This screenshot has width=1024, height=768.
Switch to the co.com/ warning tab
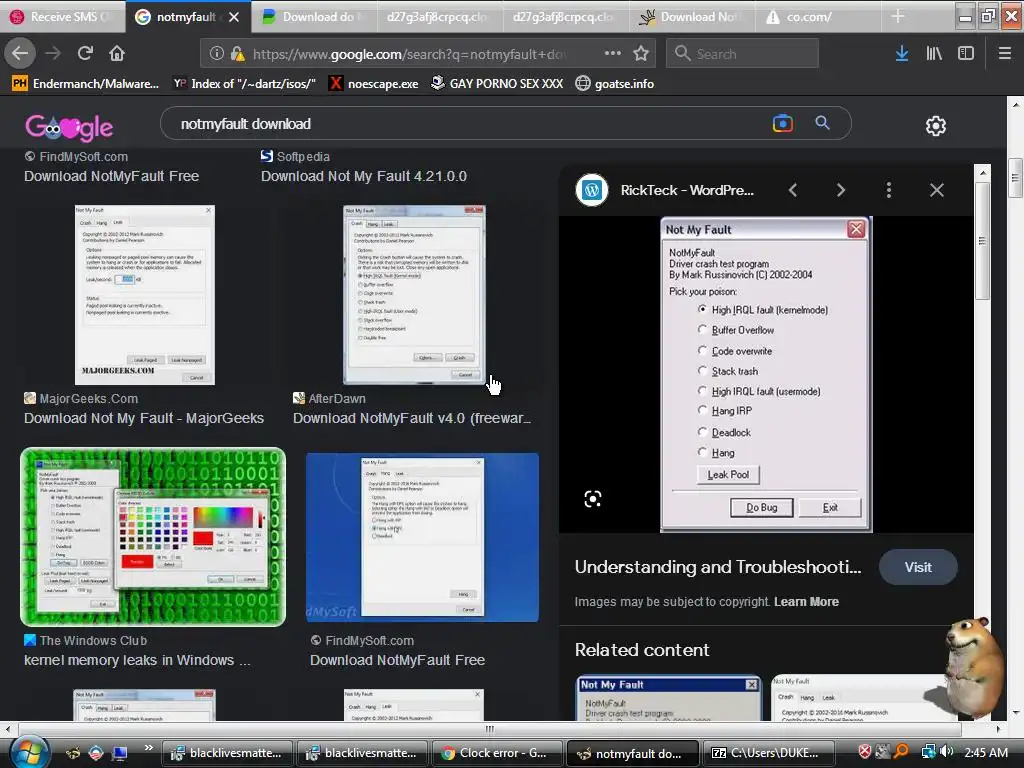click(818, 17)
